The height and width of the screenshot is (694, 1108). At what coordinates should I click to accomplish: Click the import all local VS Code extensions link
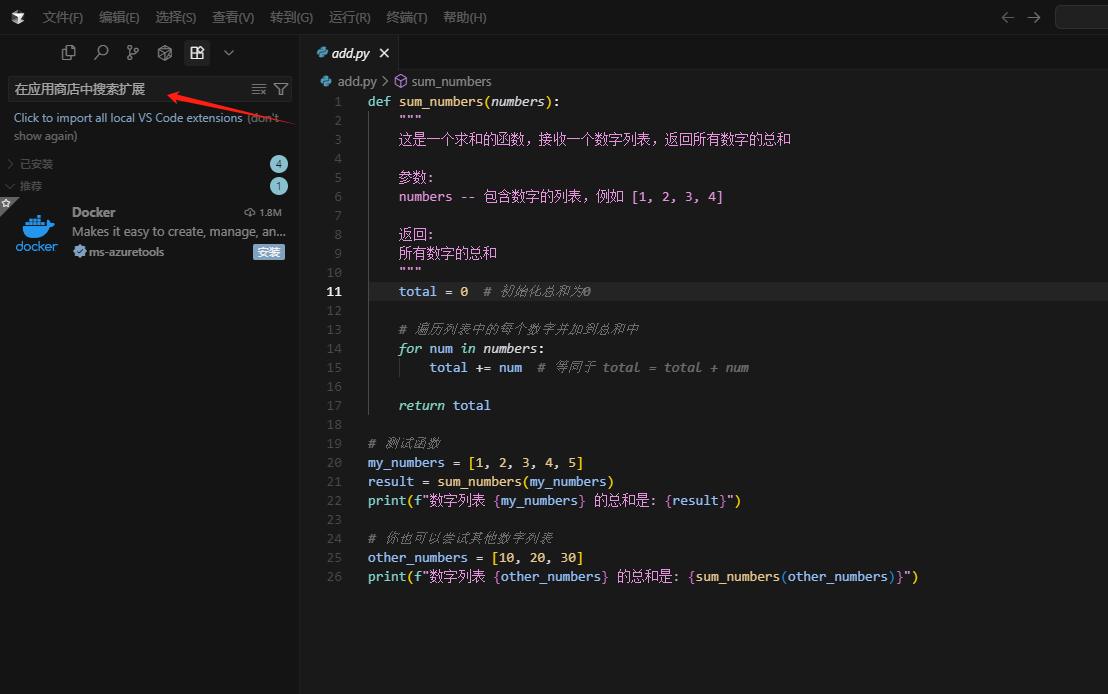(128, 118)
